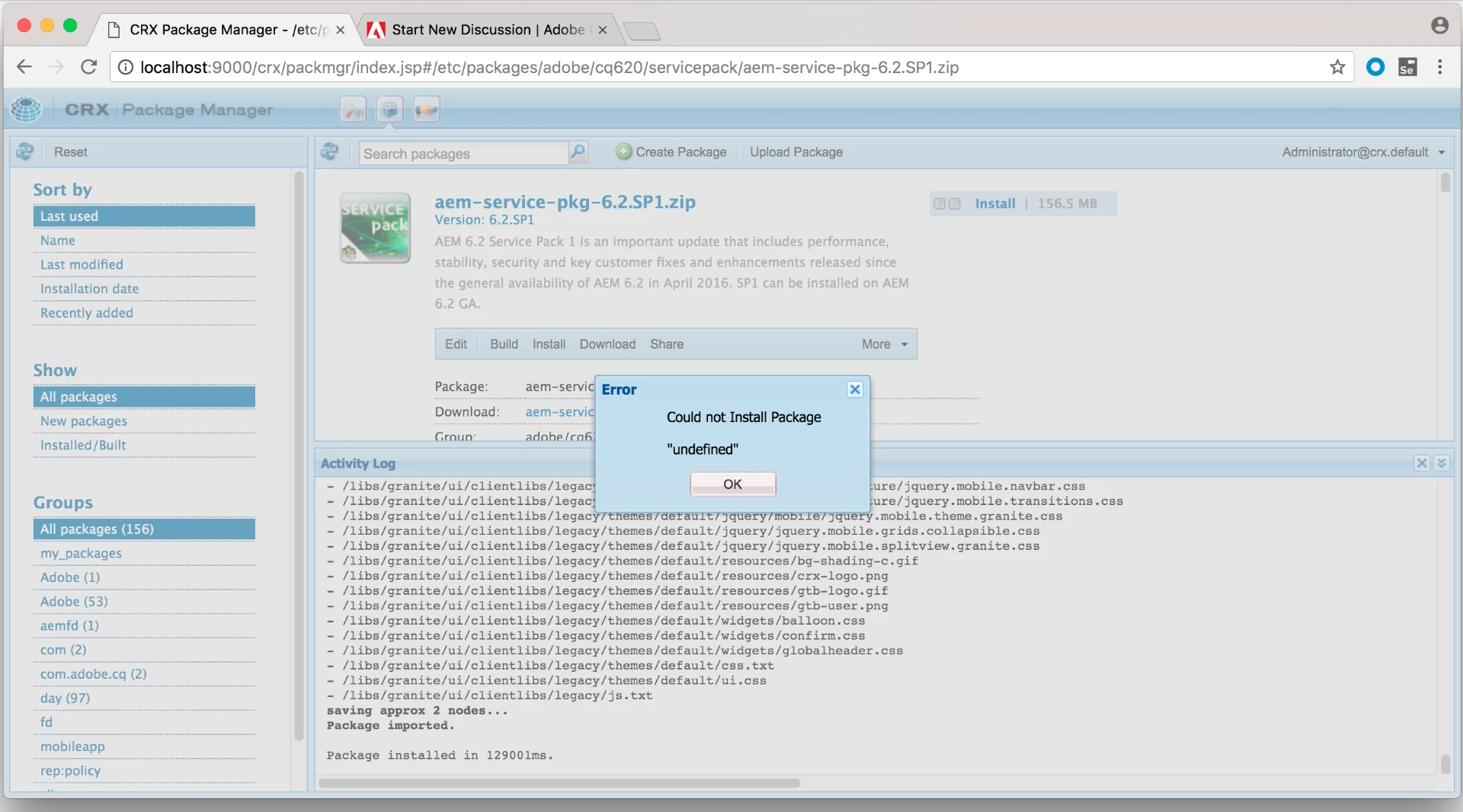The width and height of the screenshot is (1463, 812).
Task: Click Create Package label
Action: [681, 152]
